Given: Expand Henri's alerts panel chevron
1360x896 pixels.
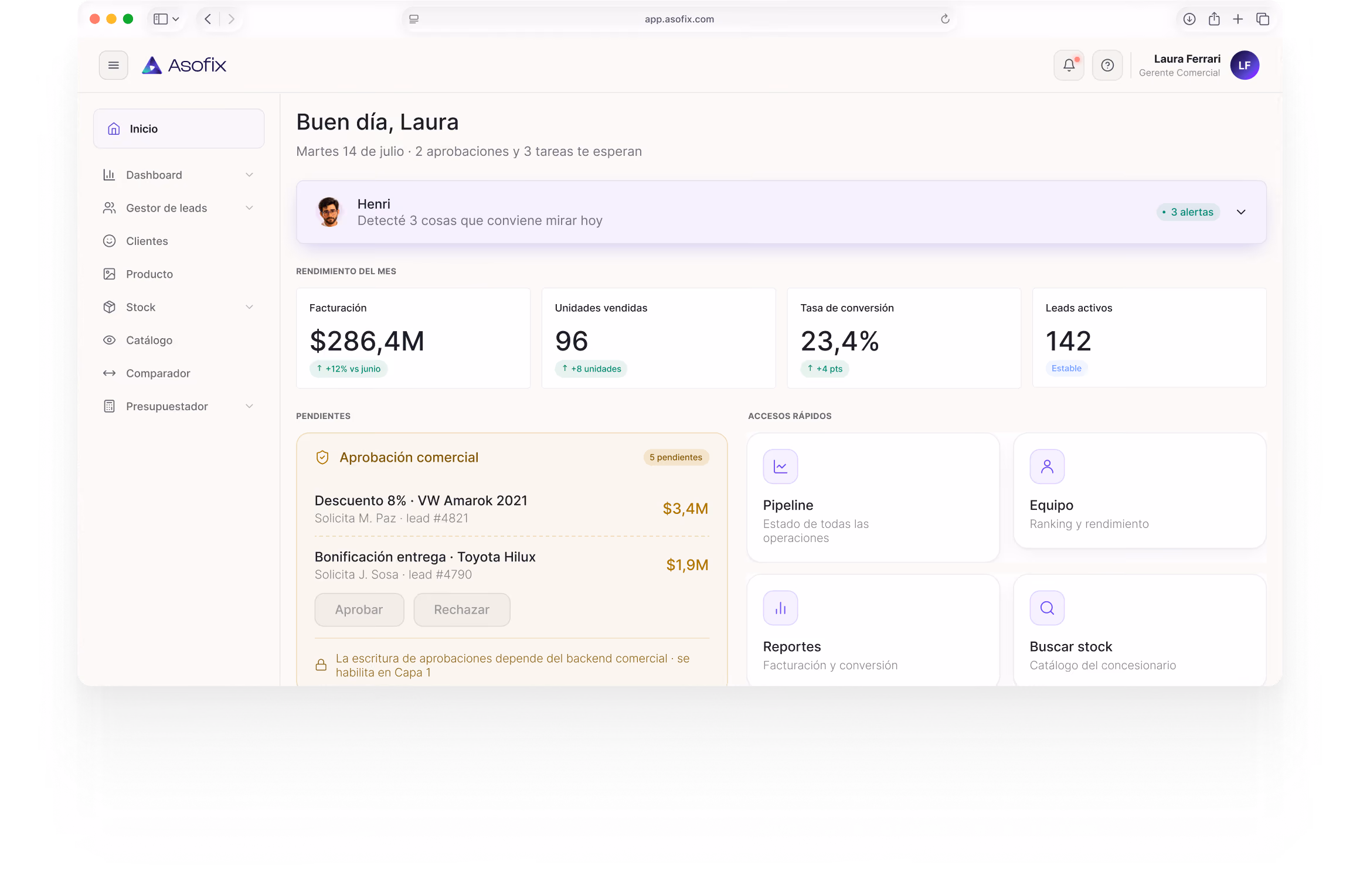Looking at the screenshot, I should point(1241,212).
